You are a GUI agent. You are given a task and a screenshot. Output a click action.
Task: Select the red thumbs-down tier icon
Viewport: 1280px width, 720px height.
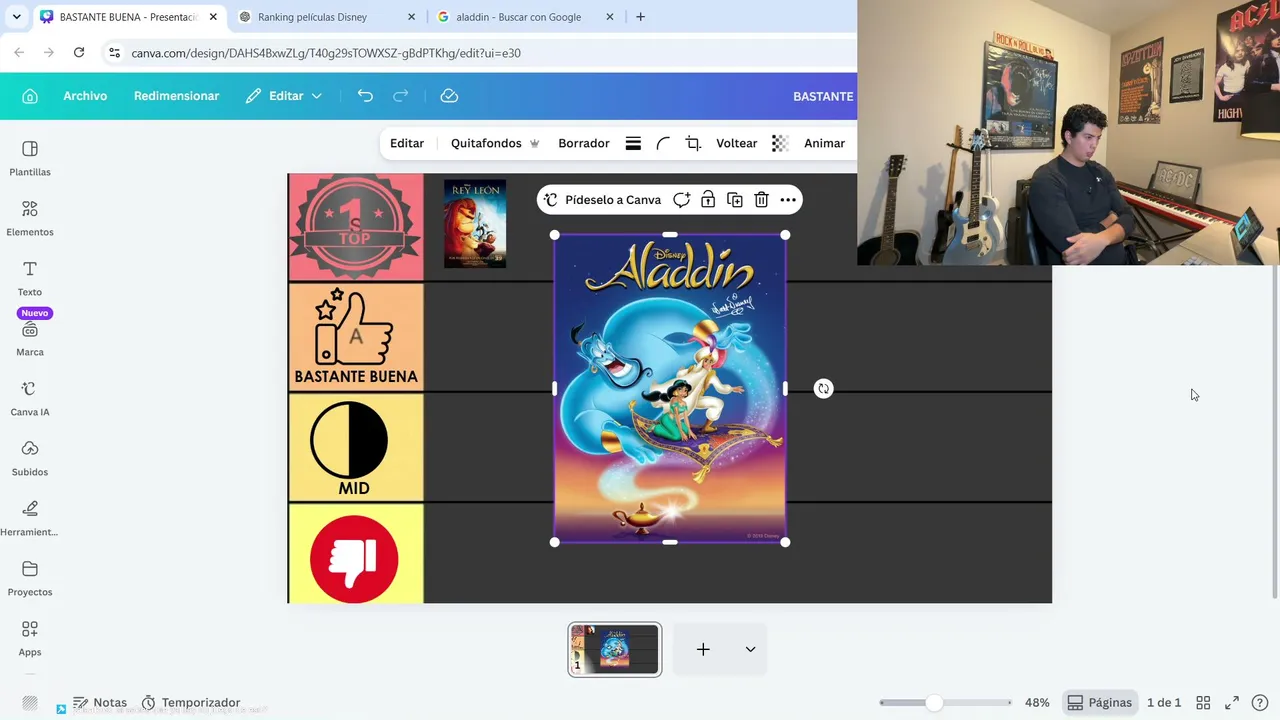(354, 559)
